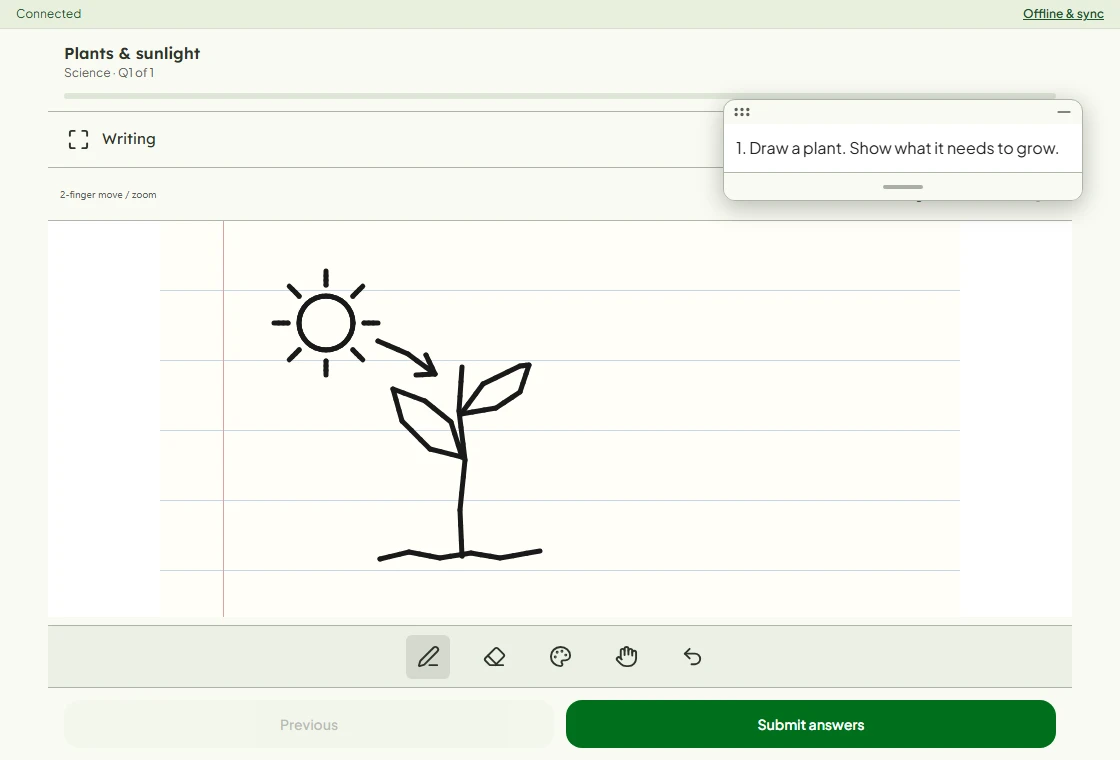
Task: Click the 'Writing' label
Action: pos(129,139)
